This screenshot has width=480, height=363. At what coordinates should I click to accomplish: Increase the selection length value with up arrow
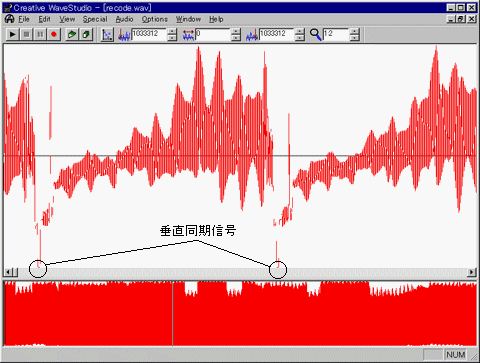[236, 31]
